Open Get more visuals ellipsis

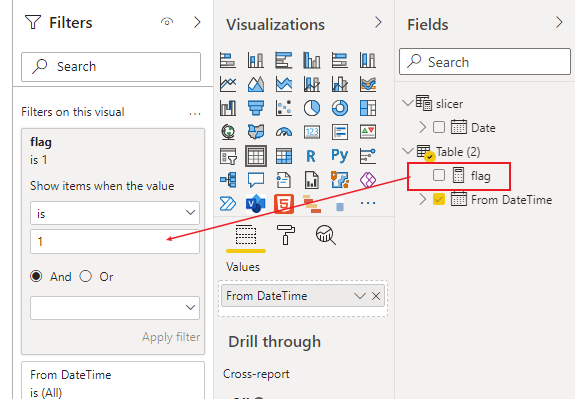tap(368, 202)
